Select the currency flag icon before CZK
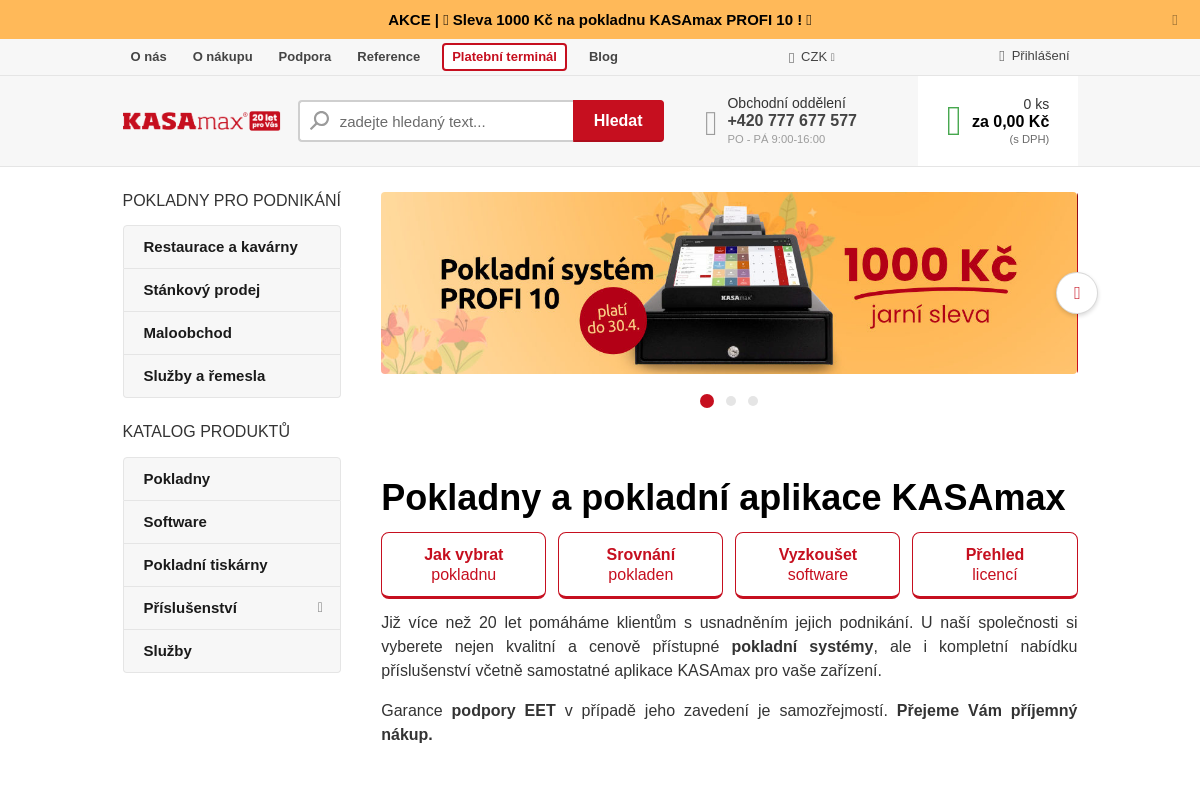Viewport: 1200px width, 800px height. click(793, 57)
